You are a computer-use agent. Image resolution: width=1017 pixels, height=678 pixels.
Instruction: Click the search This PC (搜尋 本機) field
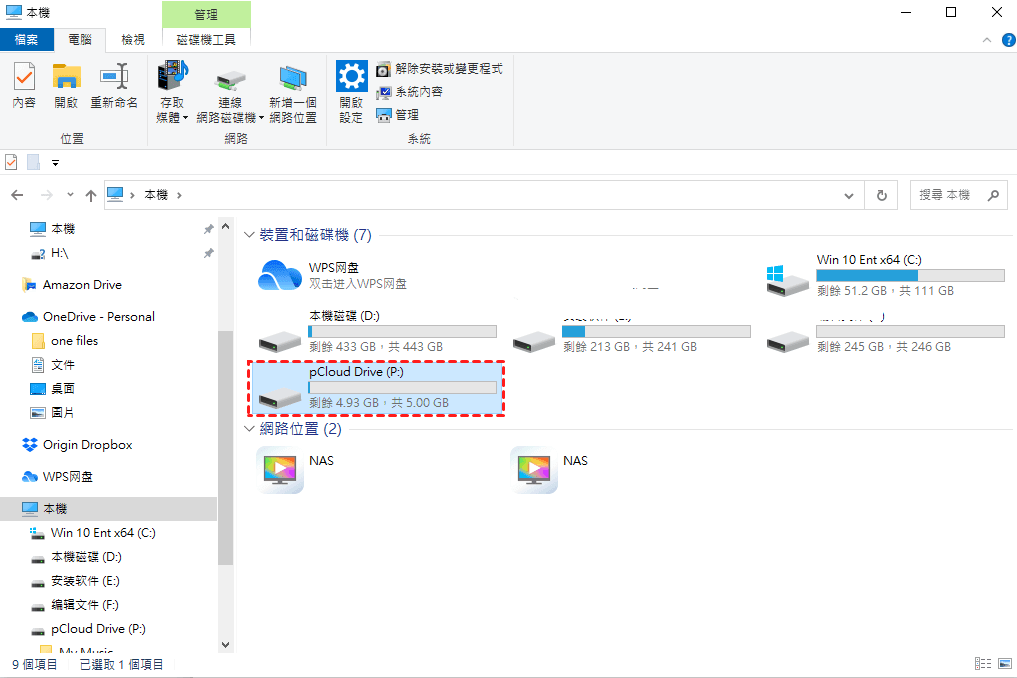959,195
